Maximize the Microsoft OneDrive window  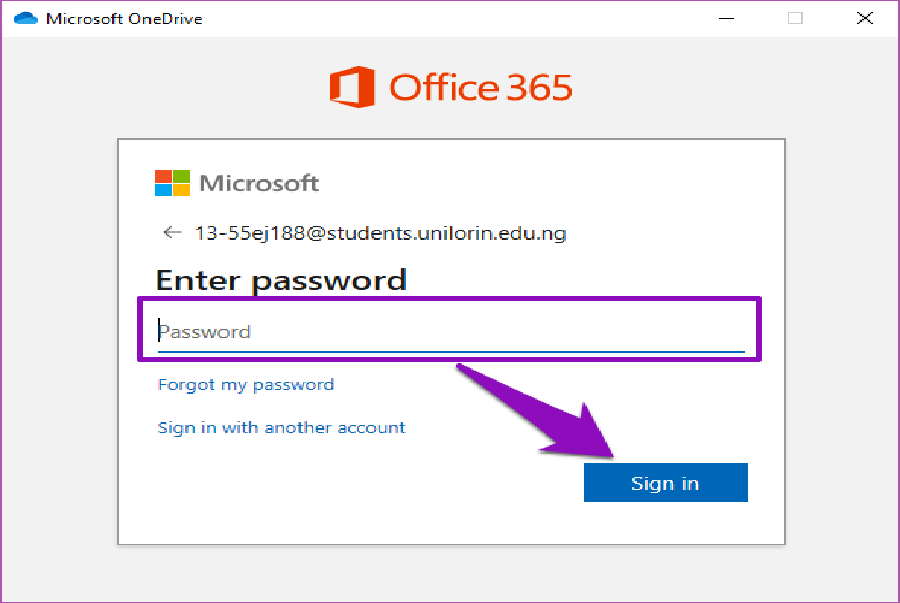coord(795,18)
